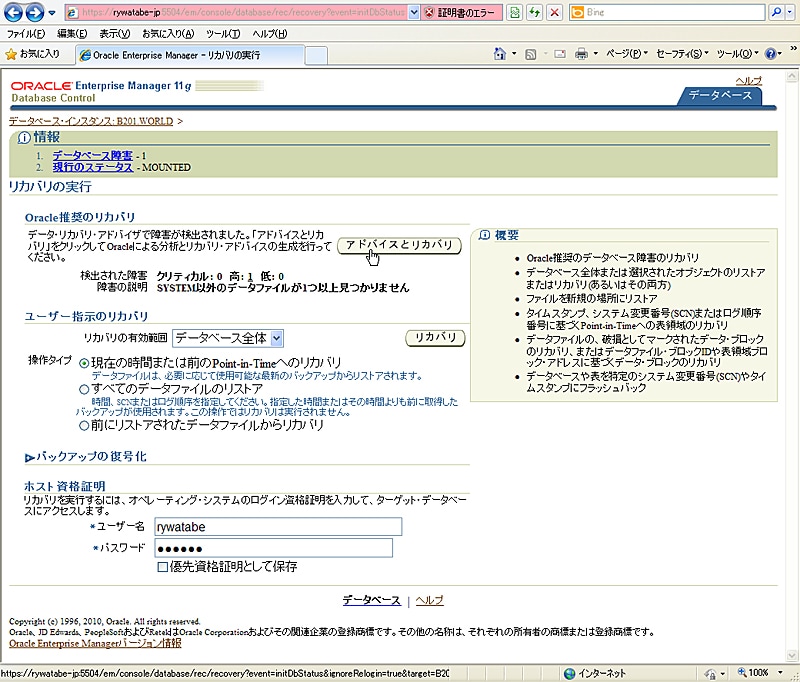Image resolution: width=800 pixels, height=682 pixels.
Task: Open a new blank browser tab
Action: pos(316,56)
